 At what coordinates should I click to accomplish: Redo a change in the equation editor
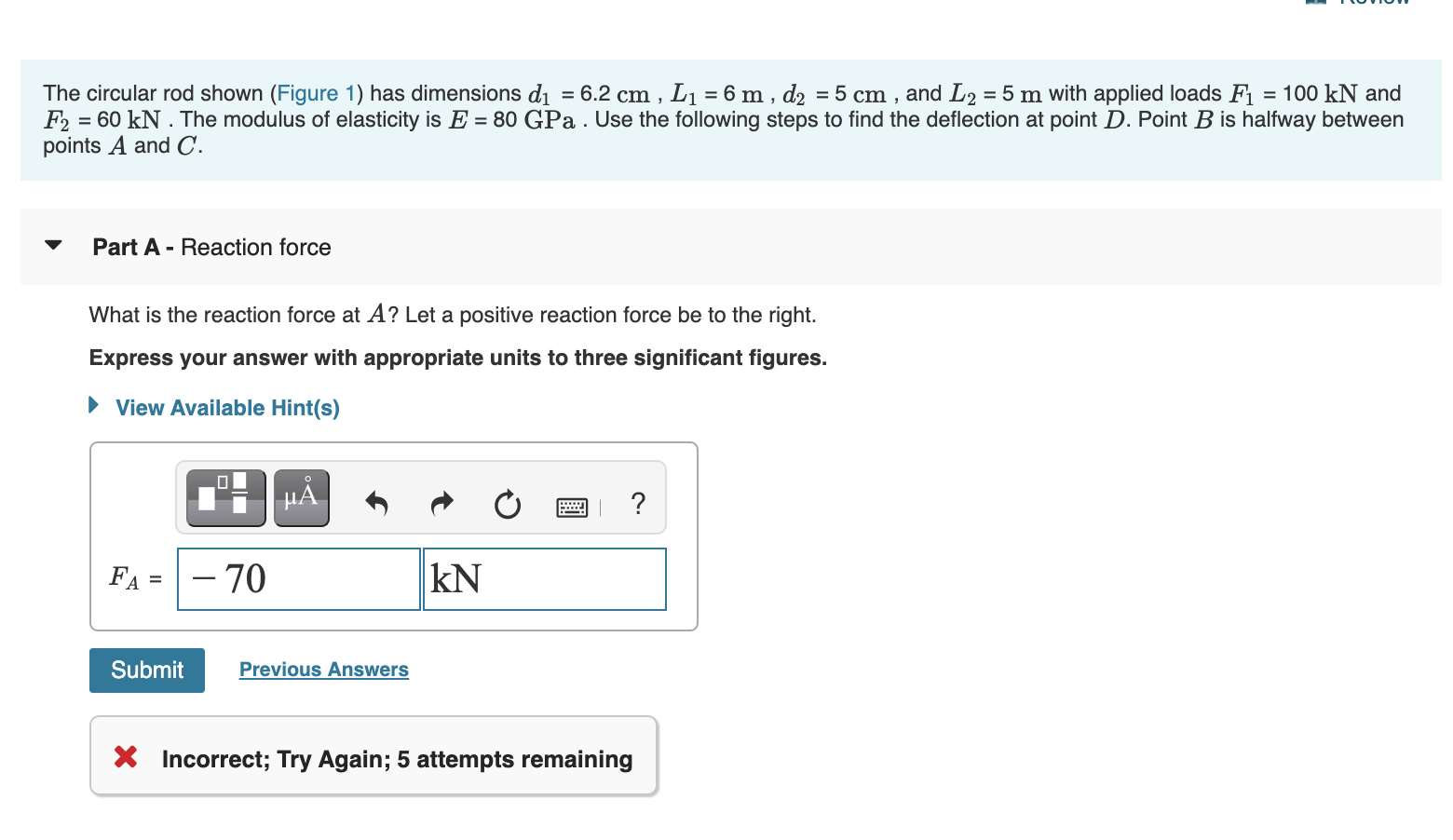coord(441,503)
